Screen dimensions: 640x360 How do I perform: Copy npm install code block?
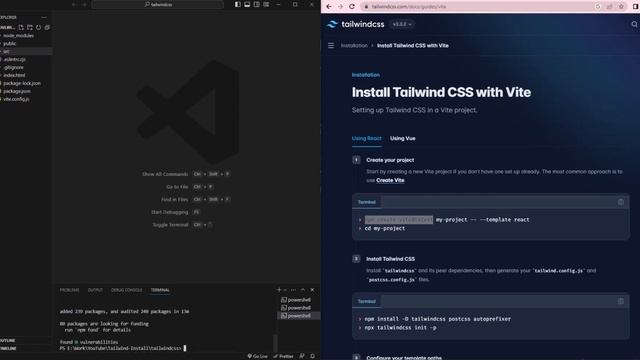point(620,301)
